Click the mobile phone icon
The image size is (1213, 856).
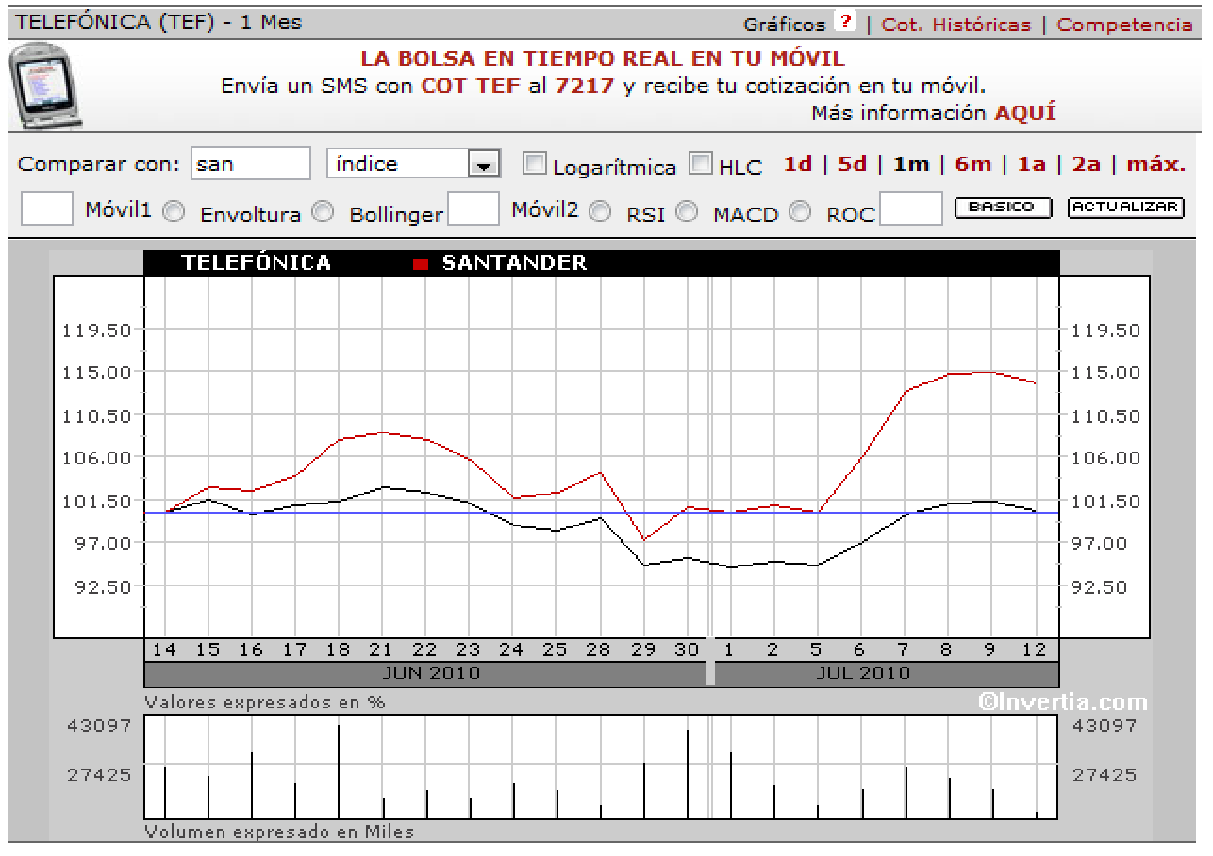(46, 87)
